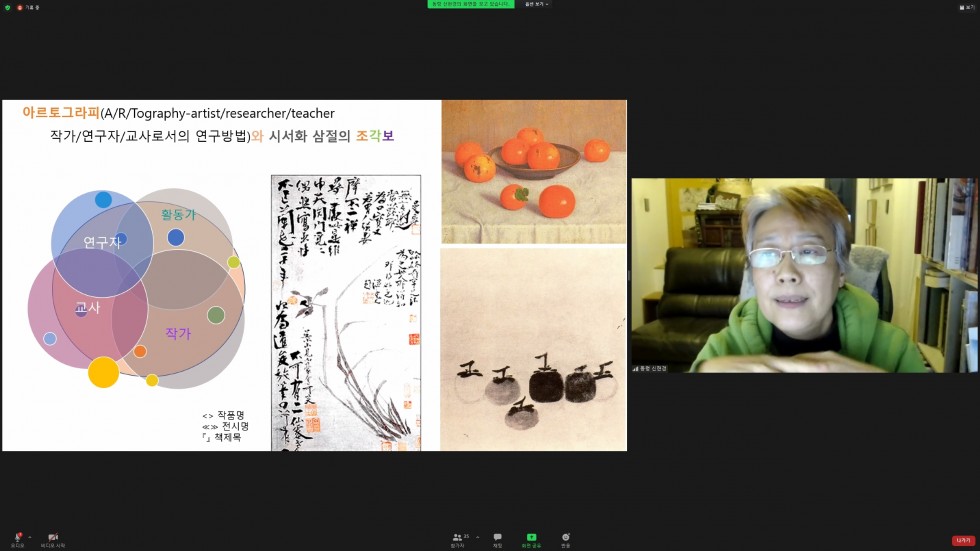The height and width of the screenshot is (551, 980).
Task: Click the speaker's video thumbnail
Action: [x=805, y=276]
